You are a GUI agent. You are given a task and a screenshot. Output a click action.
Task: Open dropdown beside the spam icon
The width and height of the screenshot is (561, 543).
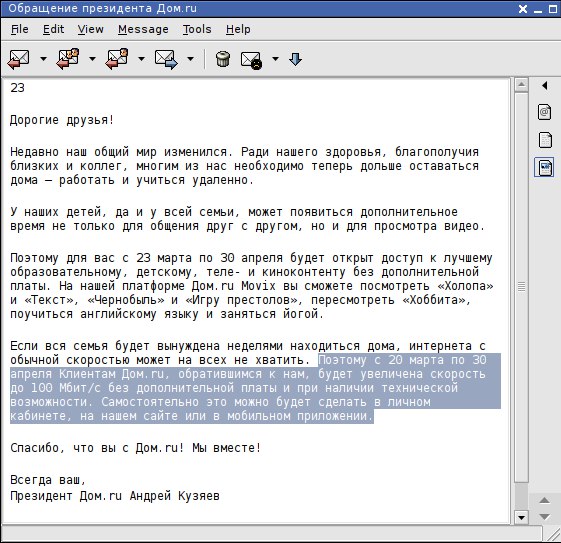click(275, 59)
